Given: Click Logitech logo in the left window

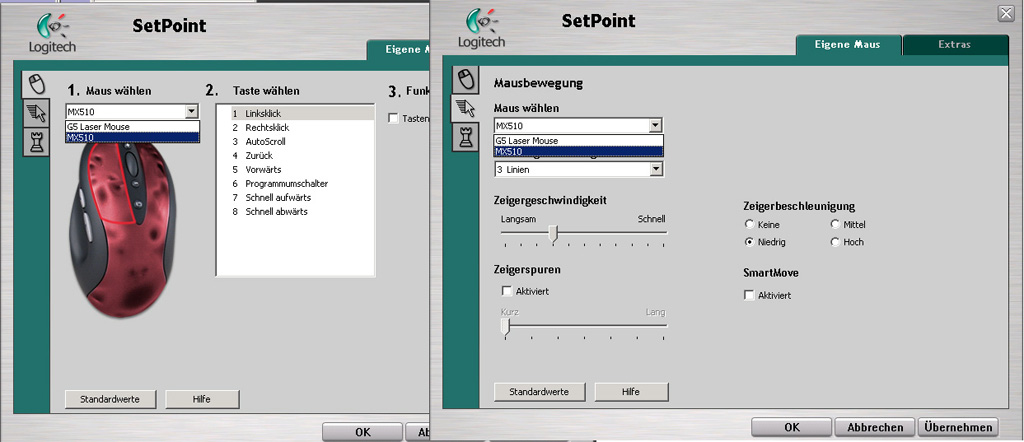Looking at the screenshot, I should (52, 34).
